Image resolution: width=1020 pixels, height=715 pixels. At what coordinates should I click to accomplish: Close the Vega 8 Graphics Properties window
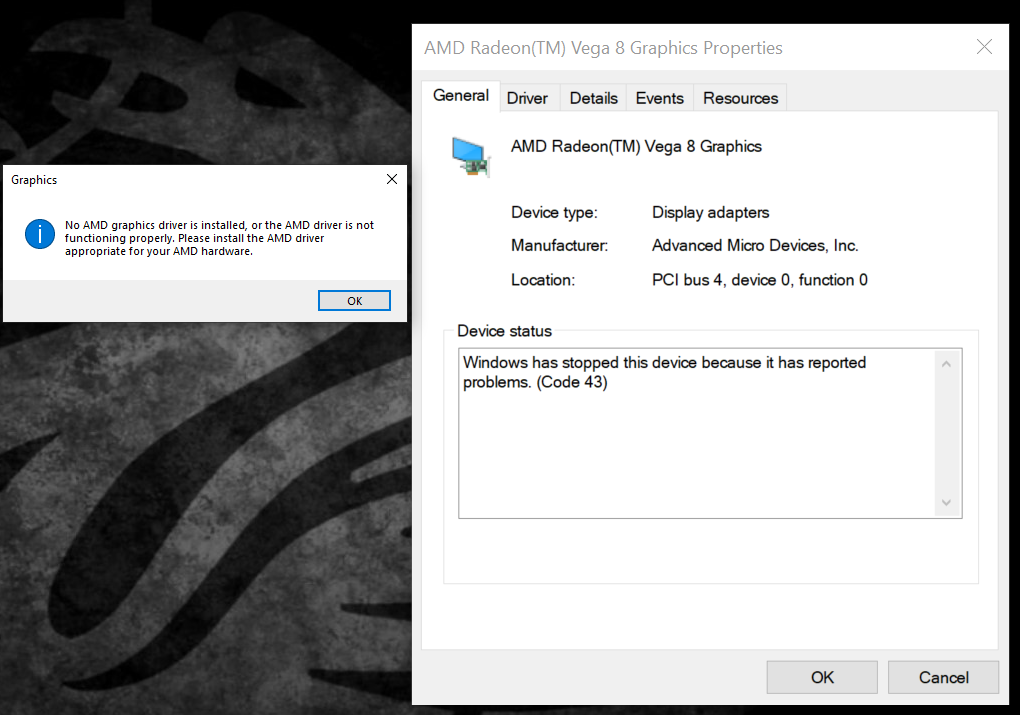click(x=984, y=47)
